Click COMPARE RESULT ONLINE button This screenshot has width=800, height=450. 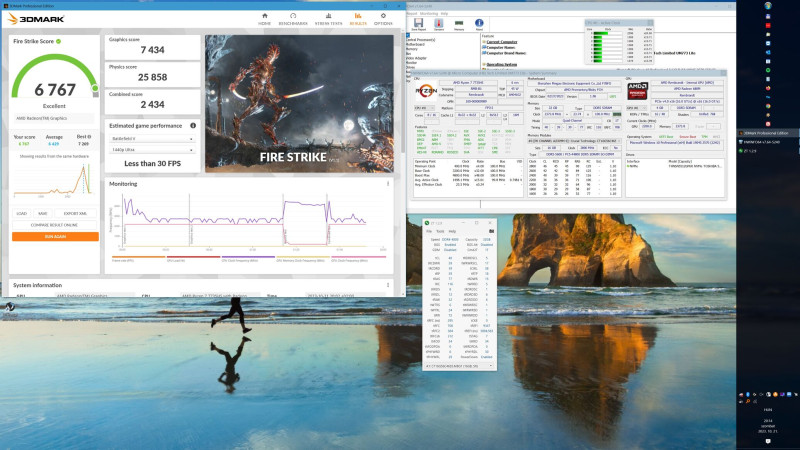point(55,225)
